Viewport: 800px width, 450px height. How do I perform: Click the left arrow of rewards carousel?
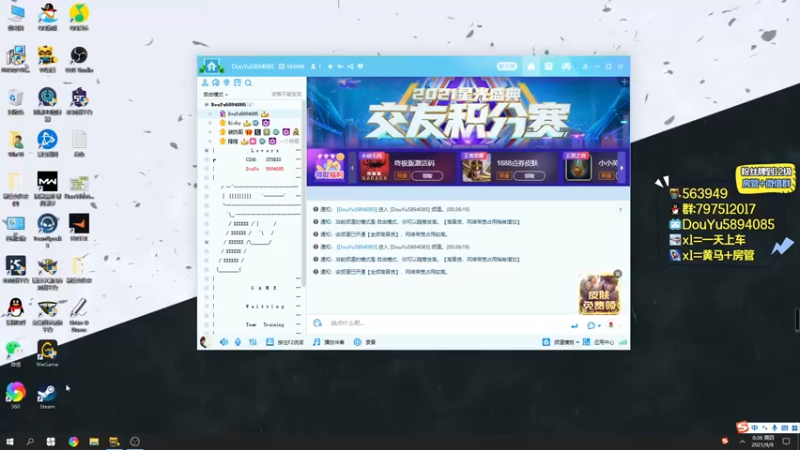pyautogui.click(x=352, y=168)
